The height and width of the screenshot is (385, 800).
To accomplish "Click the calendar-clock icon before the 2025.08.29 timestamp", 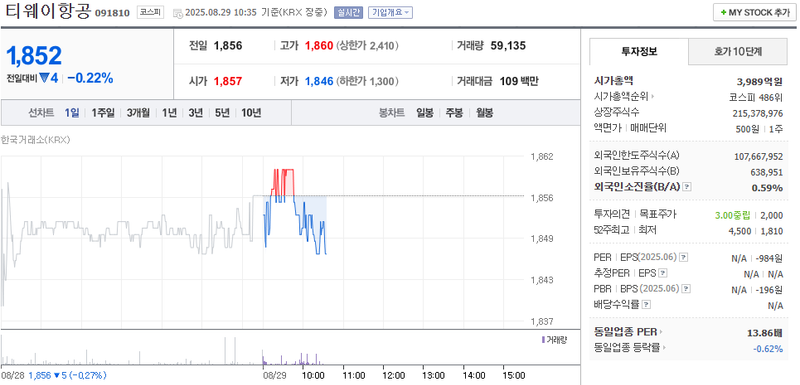I will click(178, 13).
